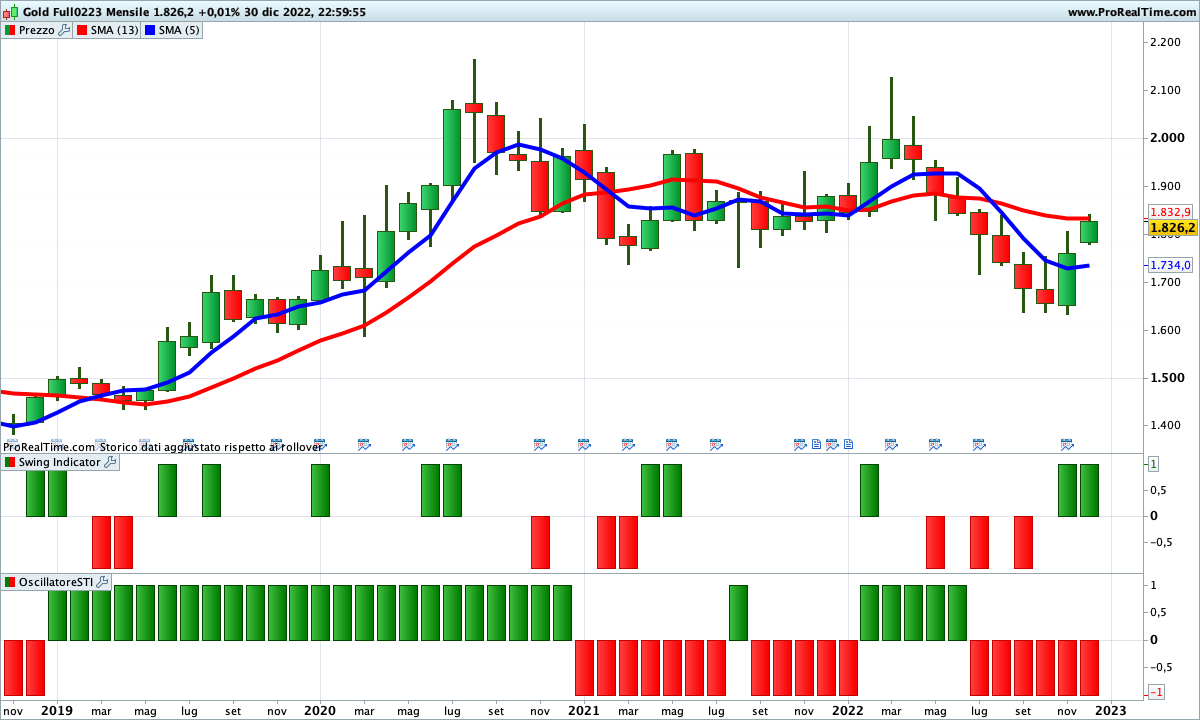Screen dimensions: 1200x720
Task: Click the Swing Indicator red-green icon
Action: [x=9, y=462]
